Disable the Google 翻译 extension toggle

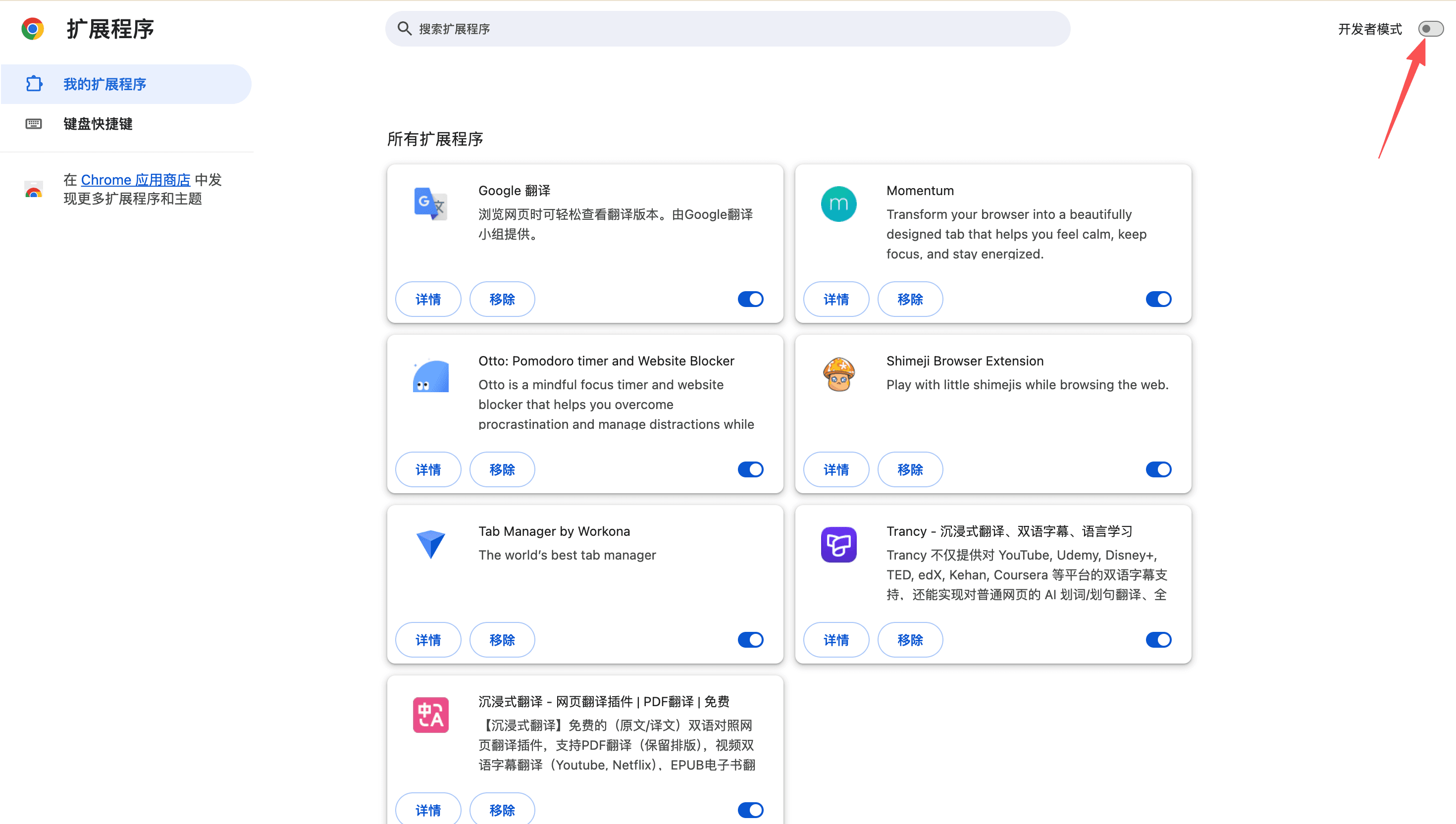[750, 299]
